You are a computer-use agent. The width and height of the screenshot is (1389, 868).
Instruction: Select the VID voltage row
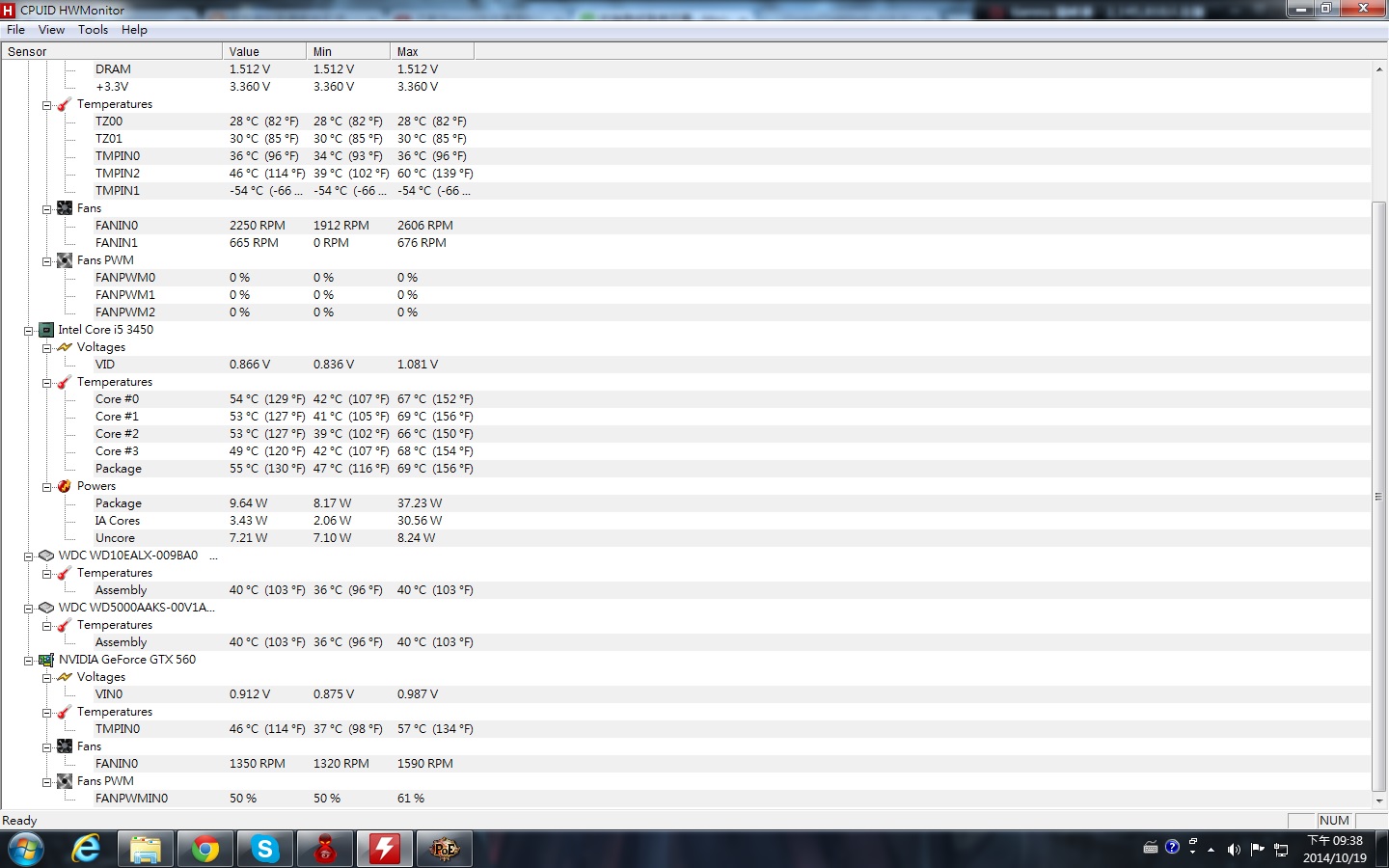[x=686, y=365]
